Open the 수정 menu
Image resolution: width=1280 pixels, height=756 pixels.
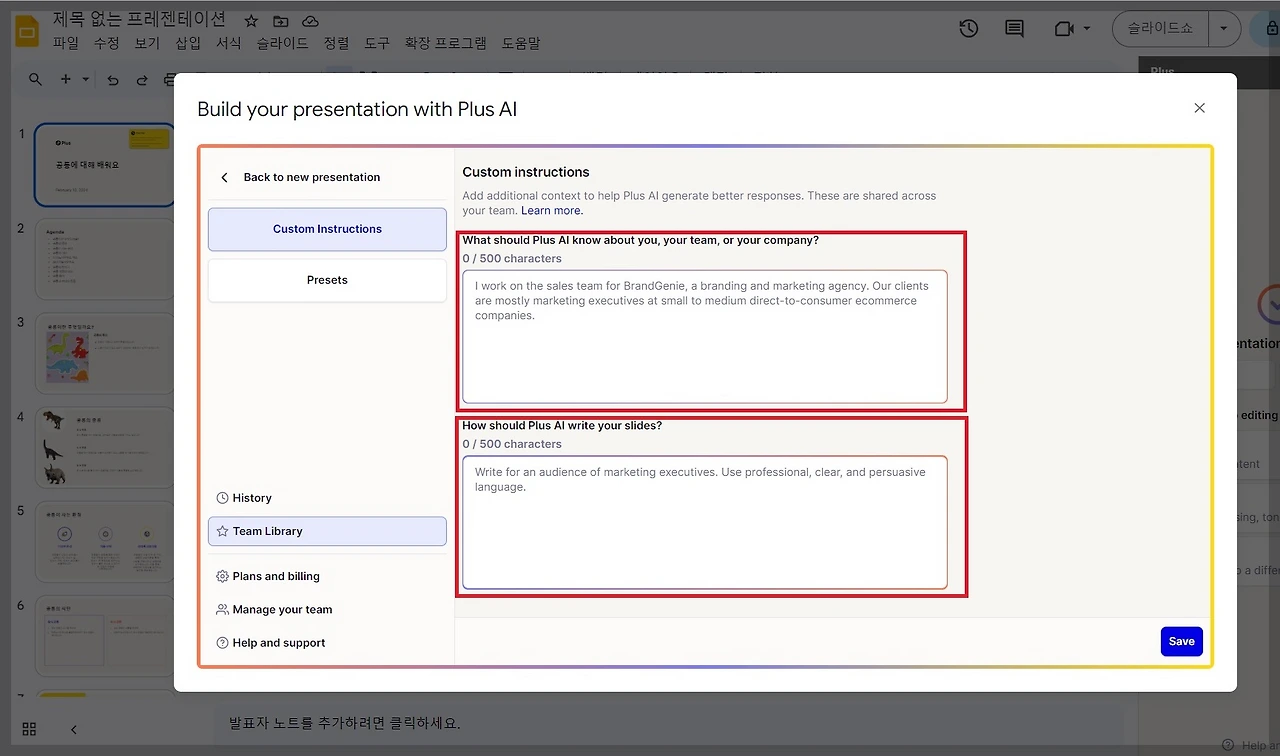pos(106,43)
